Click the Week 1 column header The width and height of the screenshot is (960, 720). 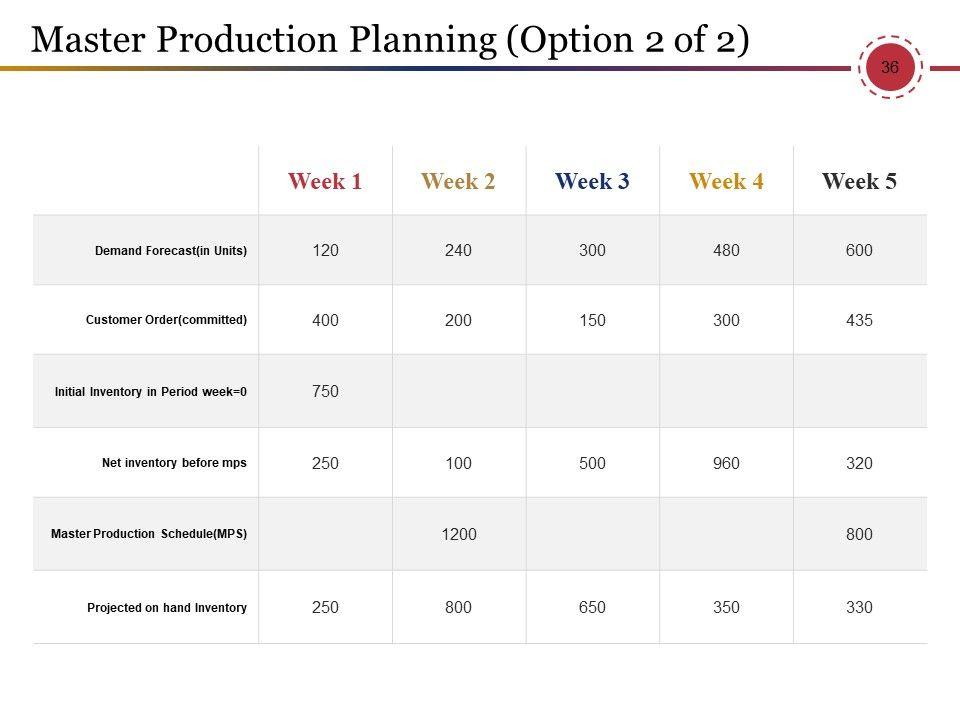pyautogui.click(x=325, y=181)
